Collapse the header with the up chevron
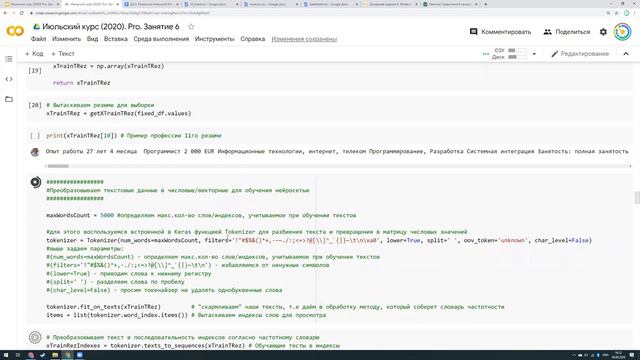Image resolution: width=640 pixels, height=360 pixels. [x=626, y=54]
